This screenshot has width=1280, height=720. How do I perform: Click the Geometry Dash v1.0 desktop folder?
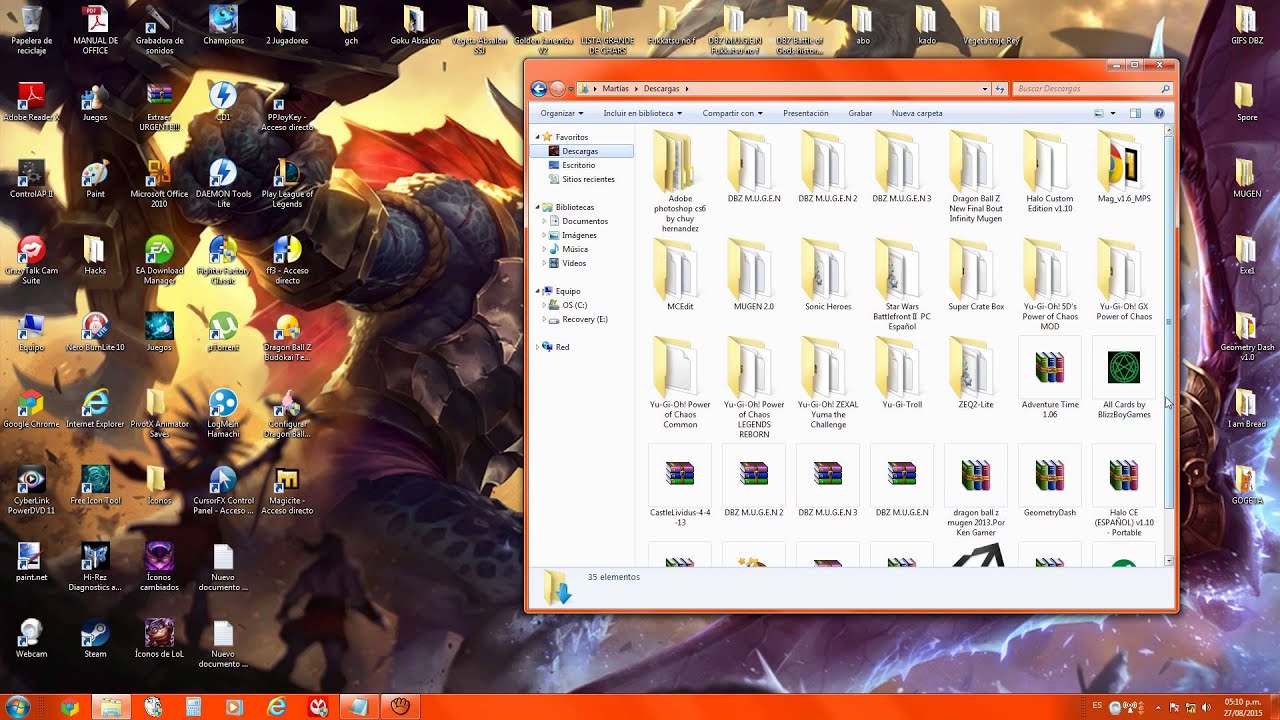click(x=1246, y=337)
